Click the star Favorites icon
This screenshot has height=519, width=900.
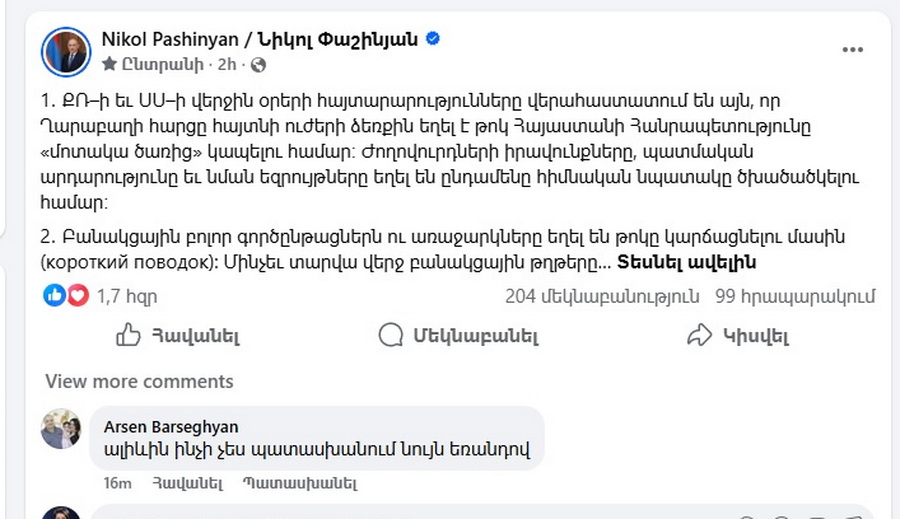(x=109, y=64)
